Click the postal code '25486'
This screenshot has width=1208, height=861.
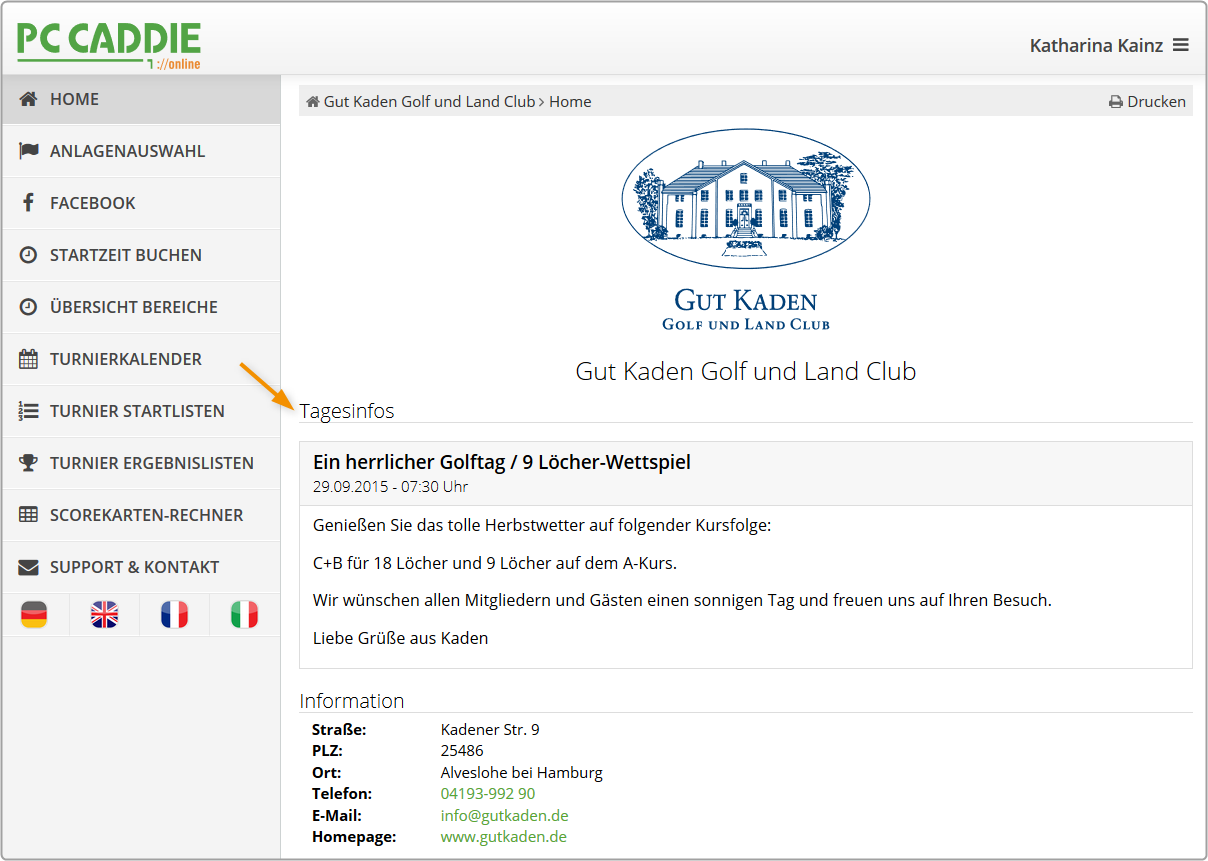coord(462,751)
